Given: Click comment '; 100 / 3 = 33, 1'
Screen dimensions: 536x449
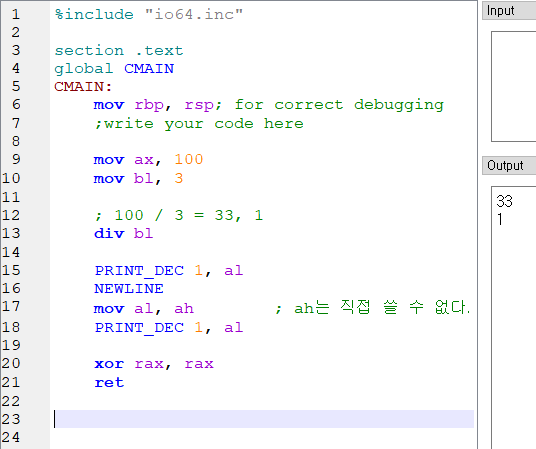Looking at the screenshot, I should pos(178,215).
